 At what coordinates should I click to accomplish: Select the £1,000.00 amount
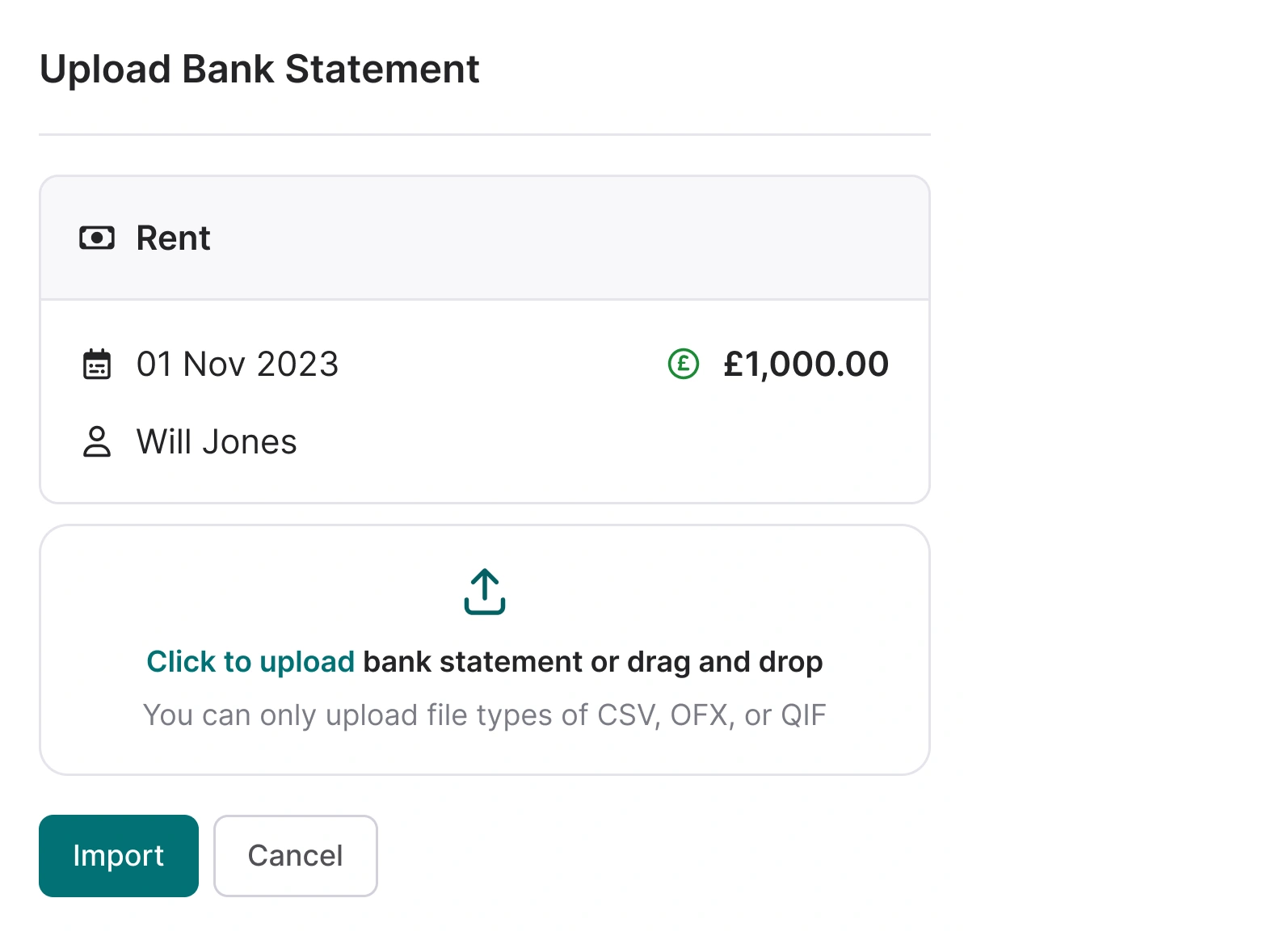[x=806, y=364]
